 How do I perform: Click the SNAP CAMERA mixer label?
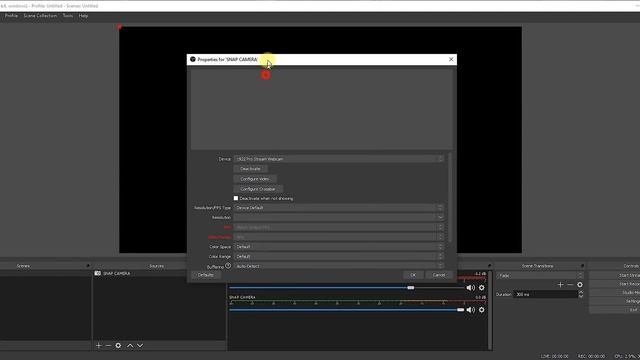click(242, 297)
